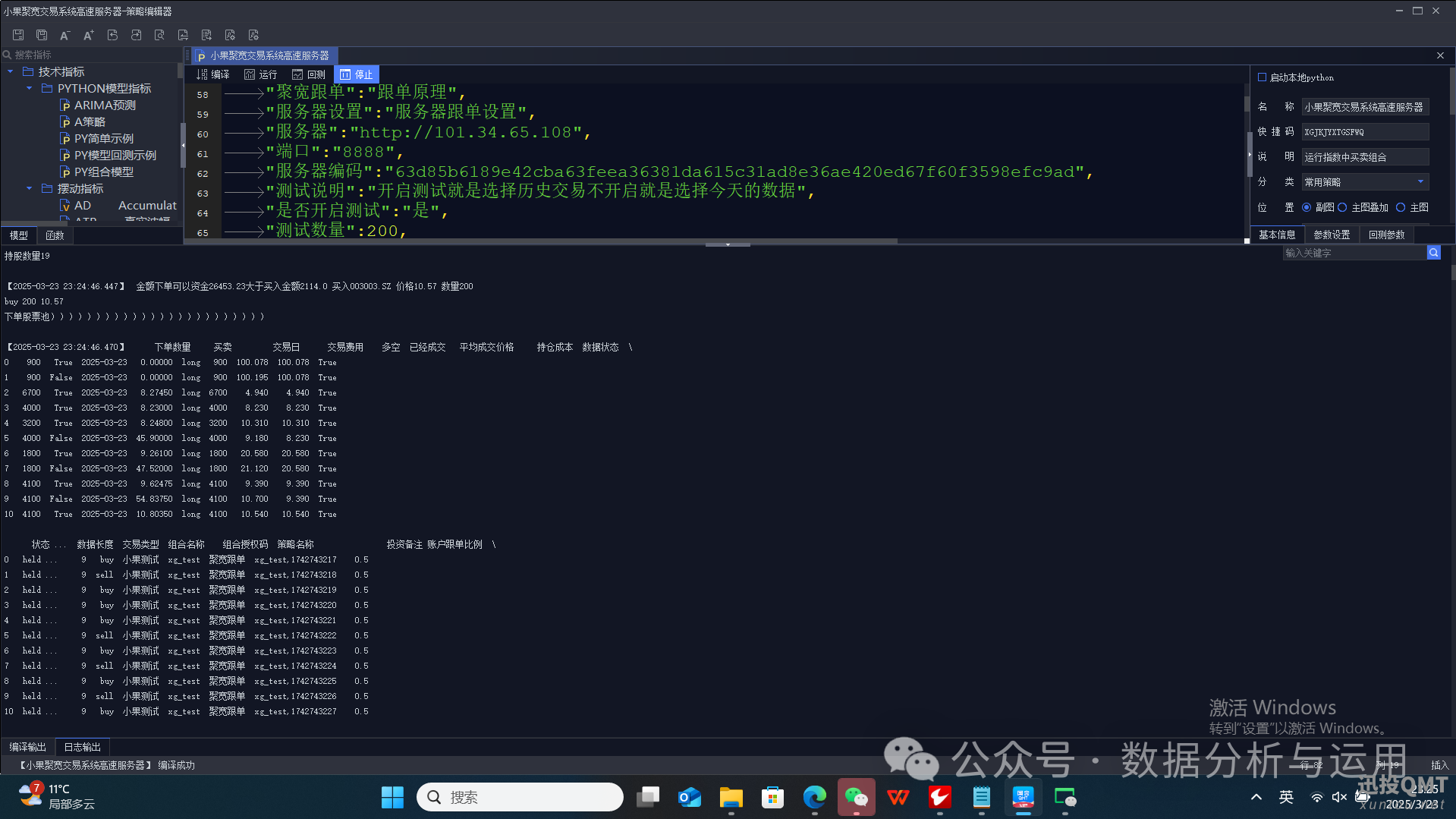Screen dimensions: 1456x819
Task: Select the 副图 position radio button
Action: coord(1307,207)
